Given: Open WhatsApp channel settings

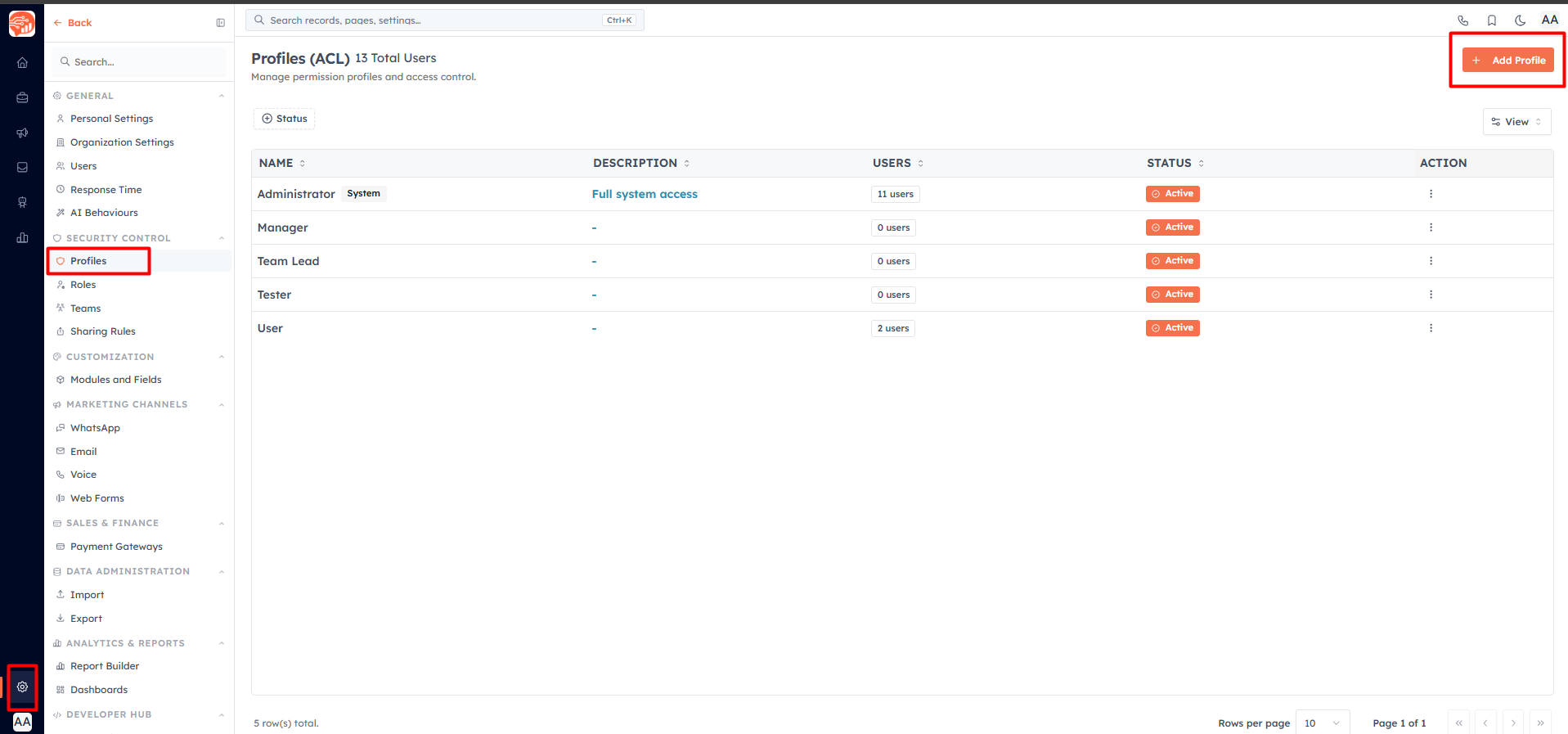Looking at the screenshot, I should [95, 428].
